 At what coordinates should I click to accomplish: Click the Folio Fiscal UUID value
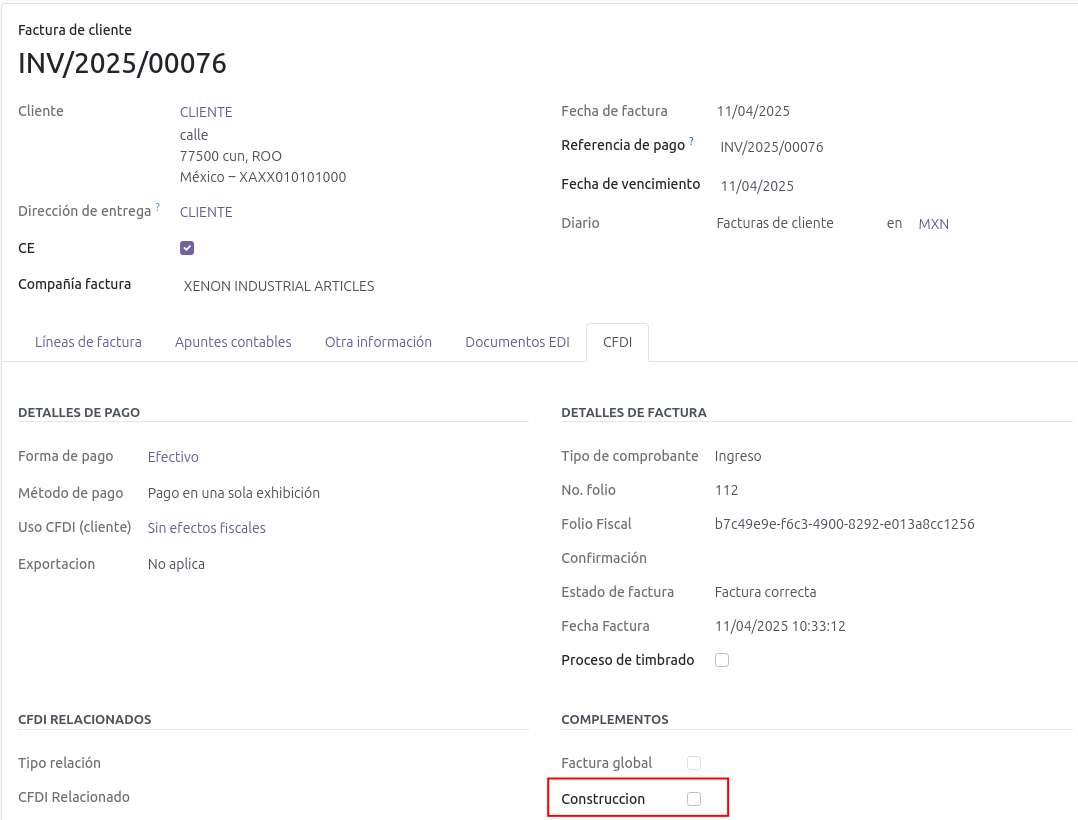pos(844,524)
